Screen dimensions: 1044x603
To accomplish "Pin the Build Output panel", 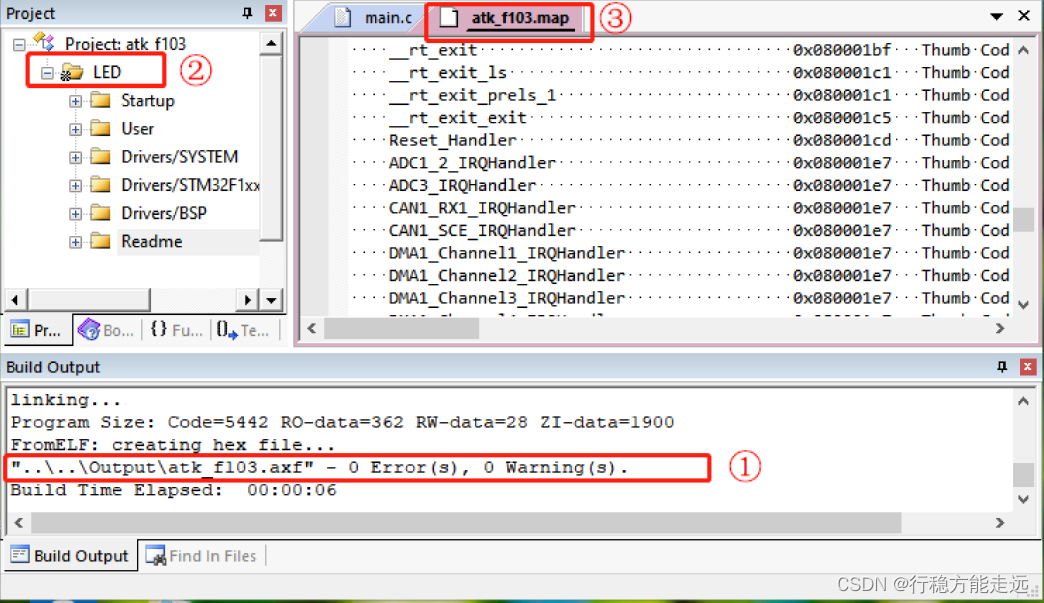I will pyautogui.click(x=1001, y=367).
